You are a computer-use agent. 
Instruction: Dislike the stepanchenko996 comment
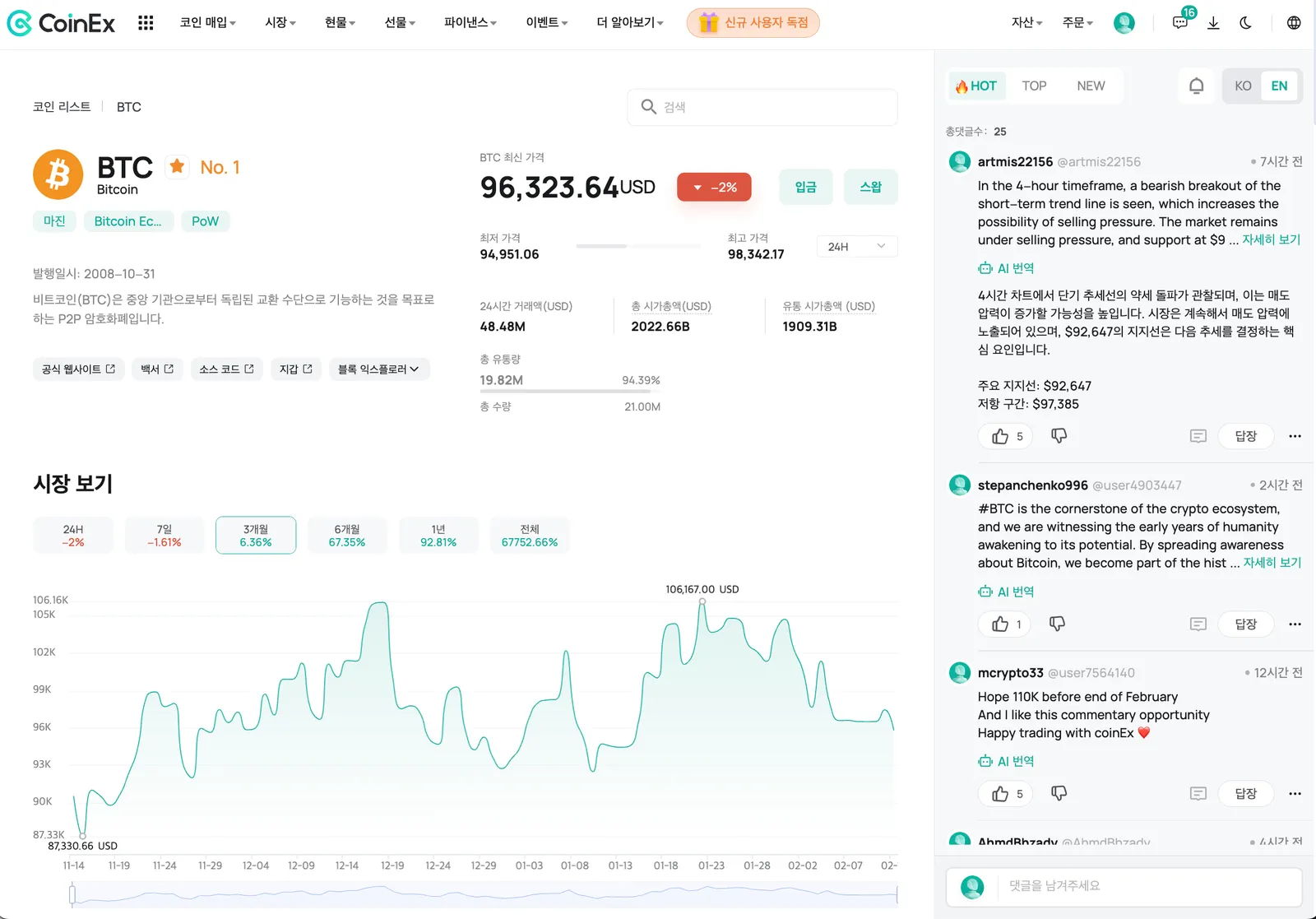tap(1057, 624)
